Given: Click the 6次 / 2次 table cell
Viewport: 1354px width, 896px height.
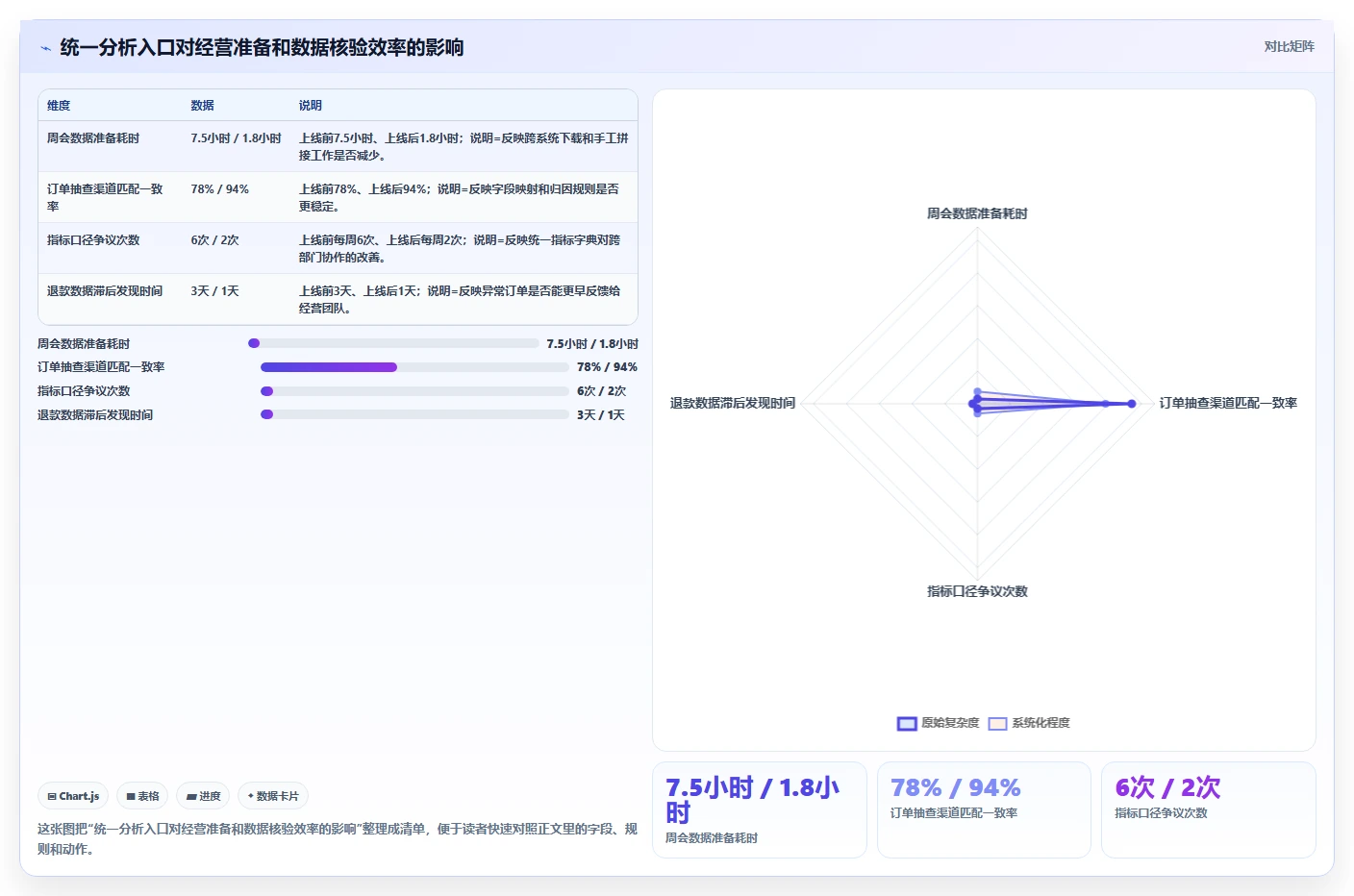Looking at the screenshot, I should click(214, 240).
